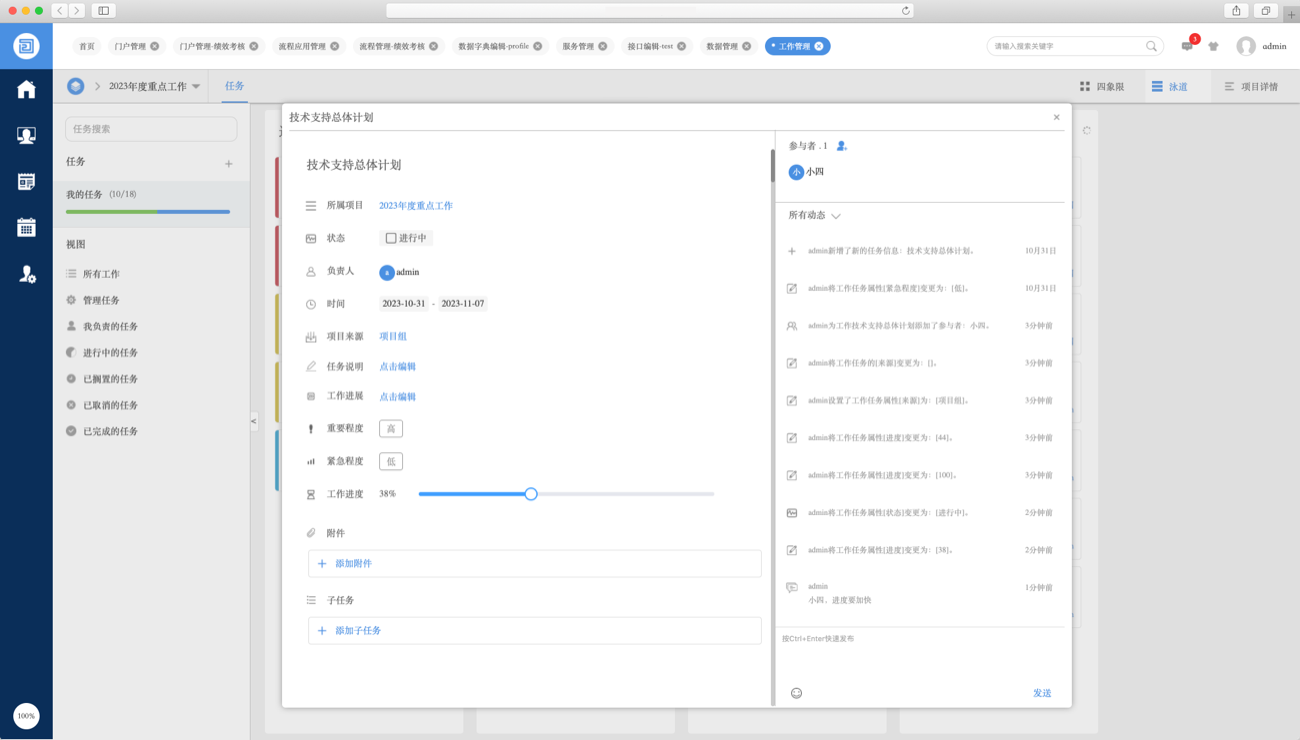Click the search magnifier icon
Image resolution: width=1300 pixels, height=740 pixels.
pyautogui.click(x=1152, y=46)
